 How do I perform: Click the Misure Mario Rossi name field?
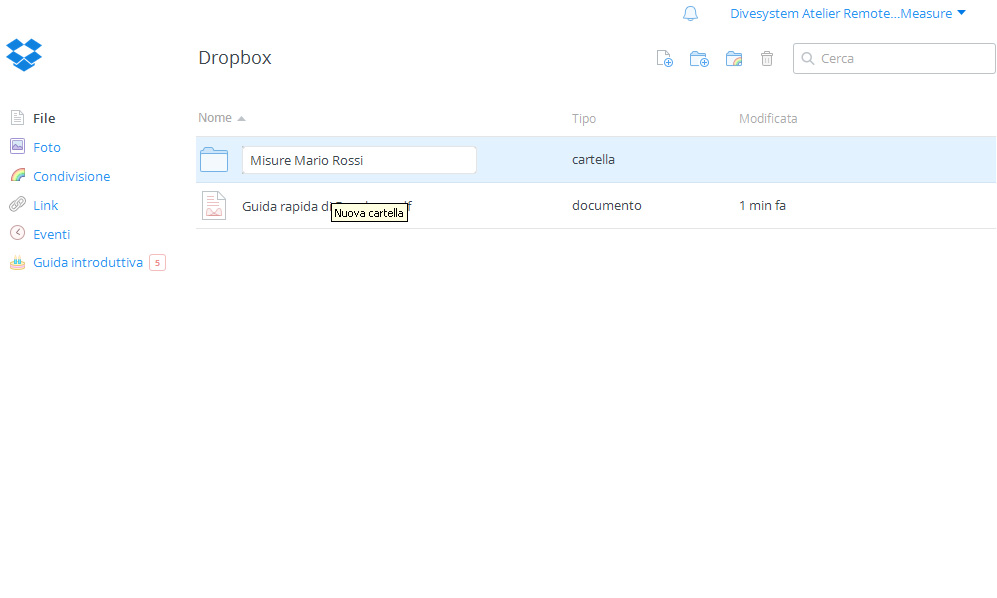click(359, 160)
